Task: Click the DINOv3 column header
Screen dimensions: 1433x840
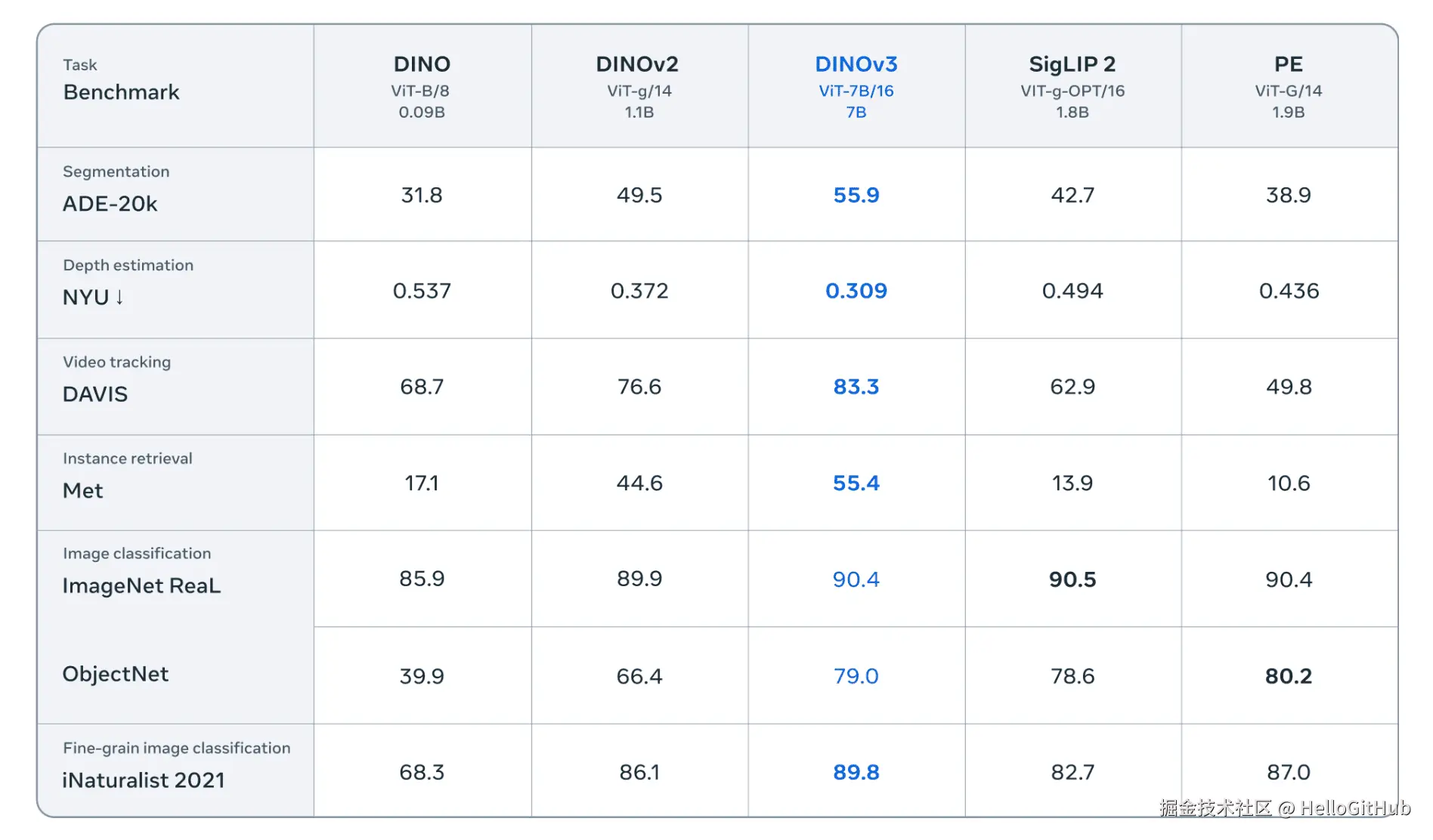Action: [x=856, y=65]
